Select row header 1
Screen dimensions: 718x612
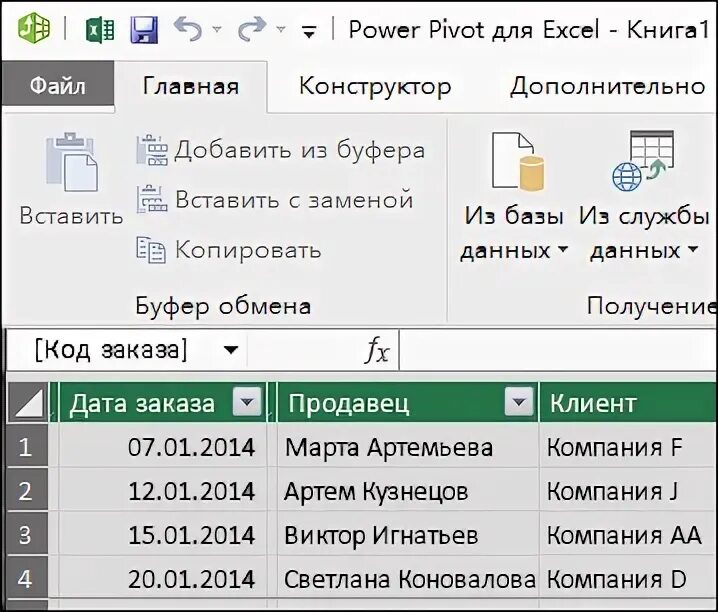tap(27, 446)
